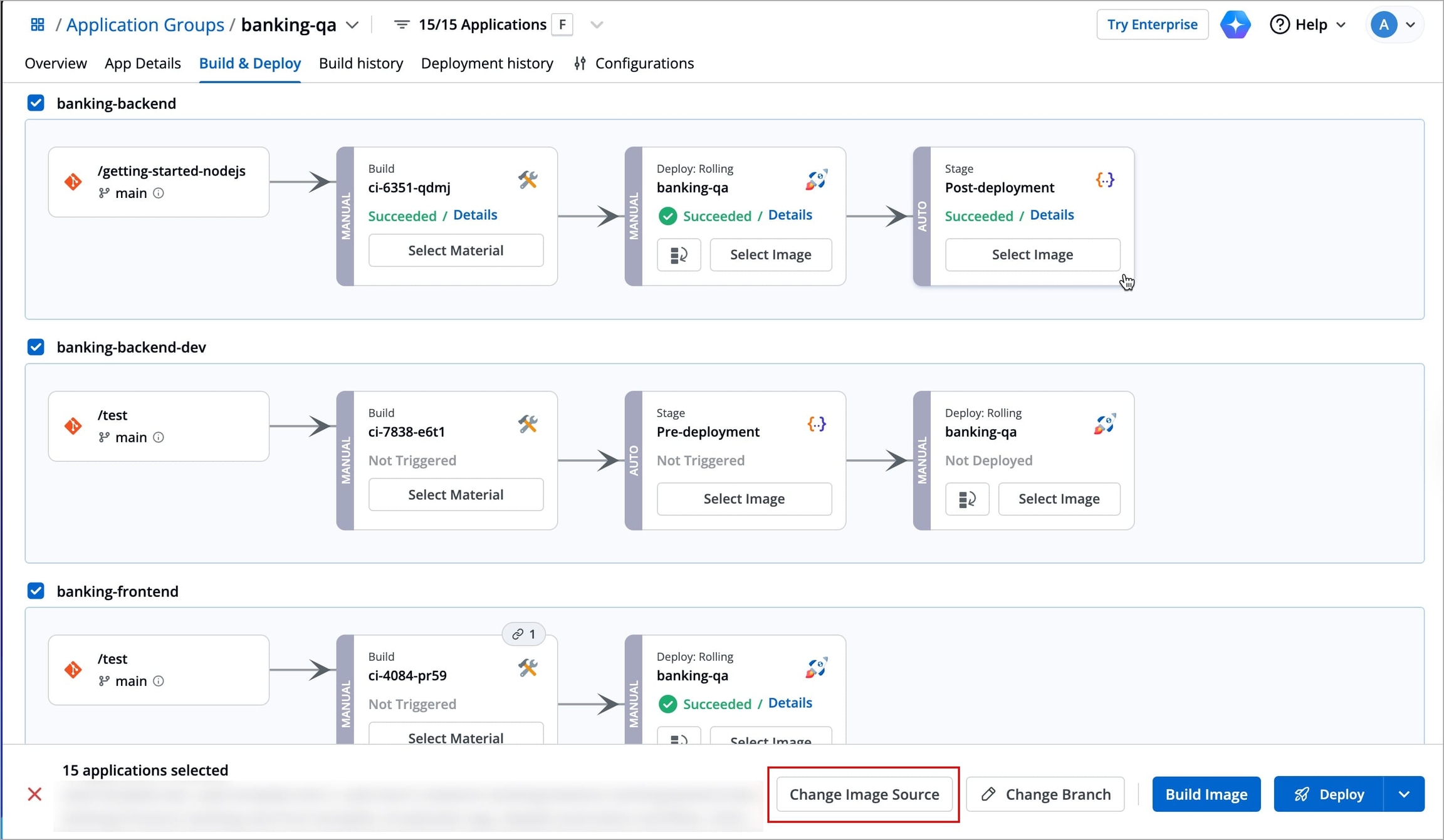
Task: Open the Deploy button dropdown arrow
Action: (x=1404, y=794)
